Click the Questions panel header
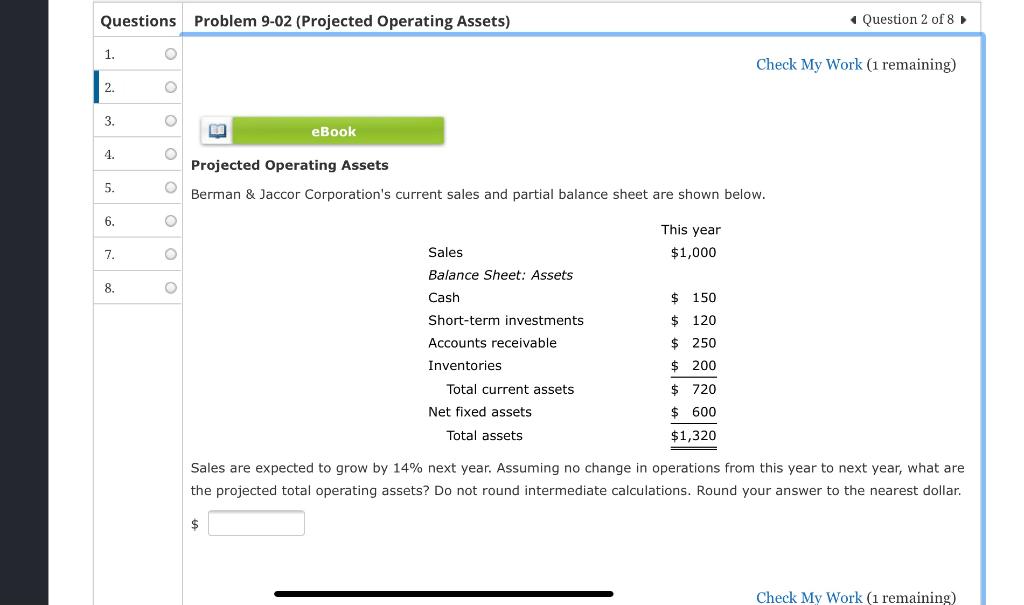Viewport: 1024px width, 605px height. click(x=137, y=20)
